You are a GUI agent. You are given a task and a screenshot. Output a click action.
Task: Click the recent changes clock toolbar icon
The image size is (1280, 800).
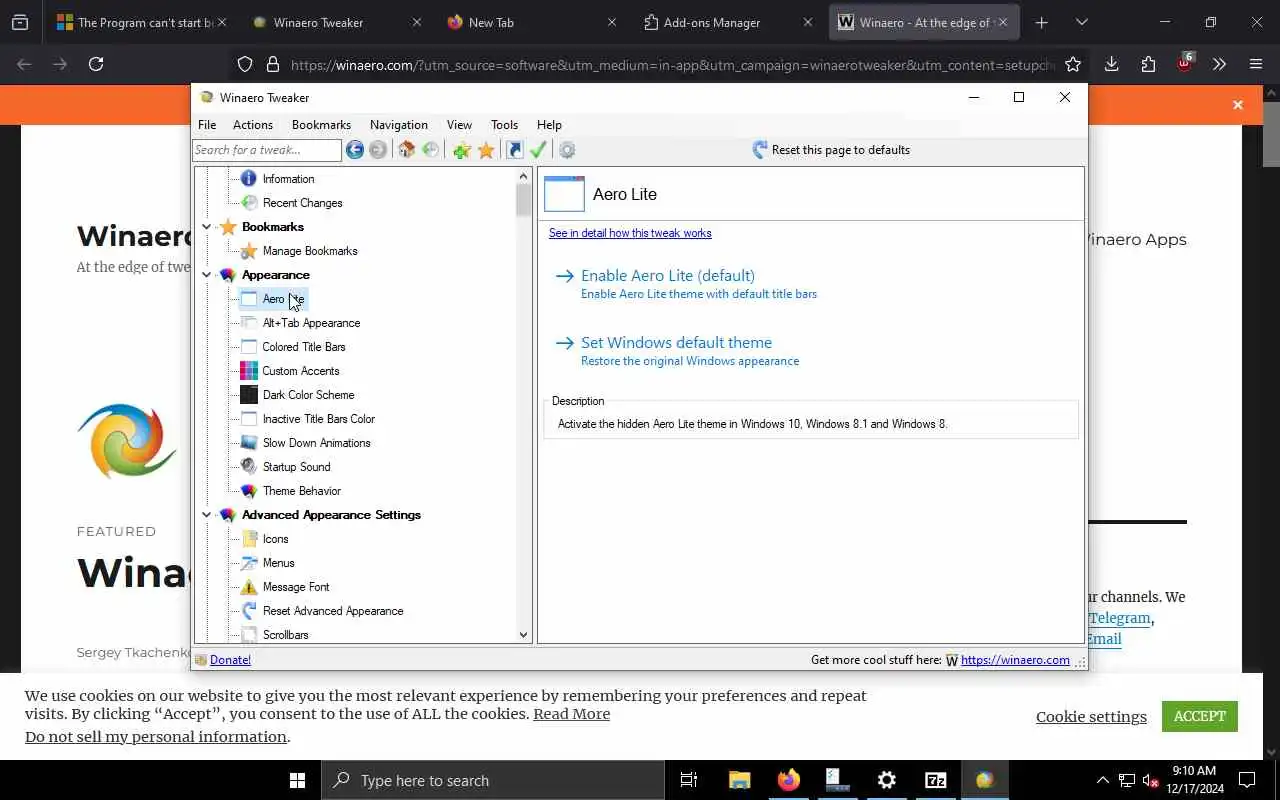point(431,150)
